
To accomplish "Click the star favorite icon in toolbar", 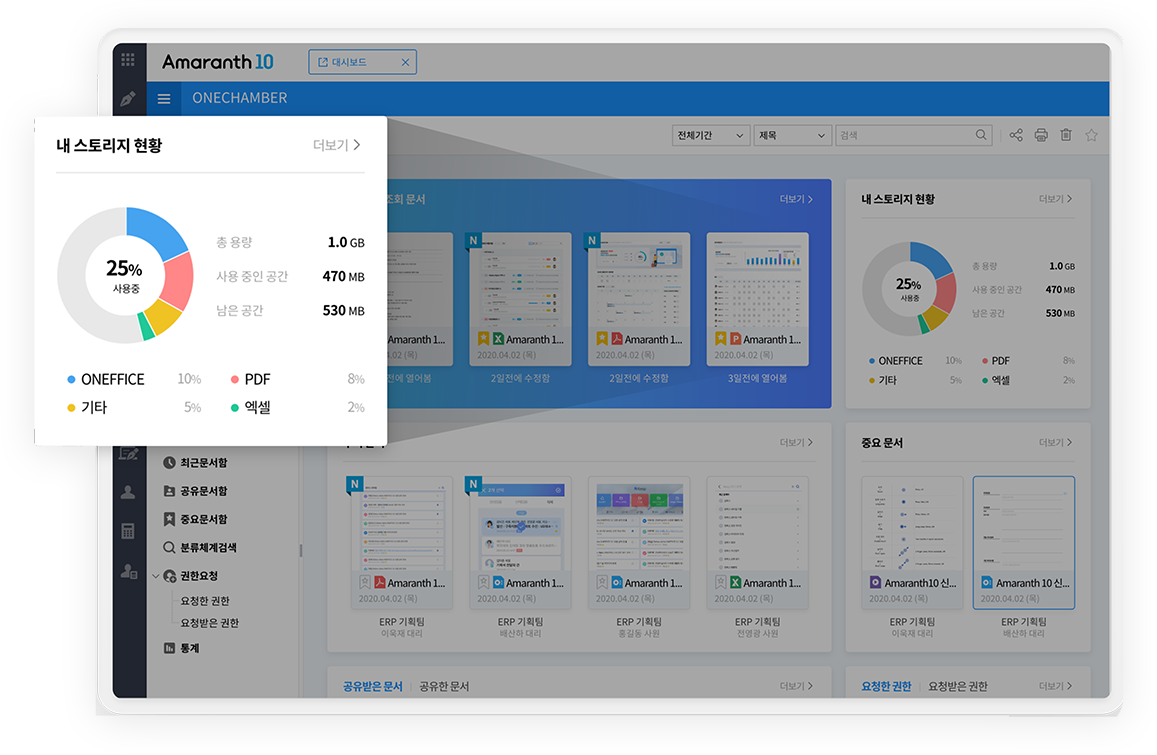I will [x=1091, y=135].
